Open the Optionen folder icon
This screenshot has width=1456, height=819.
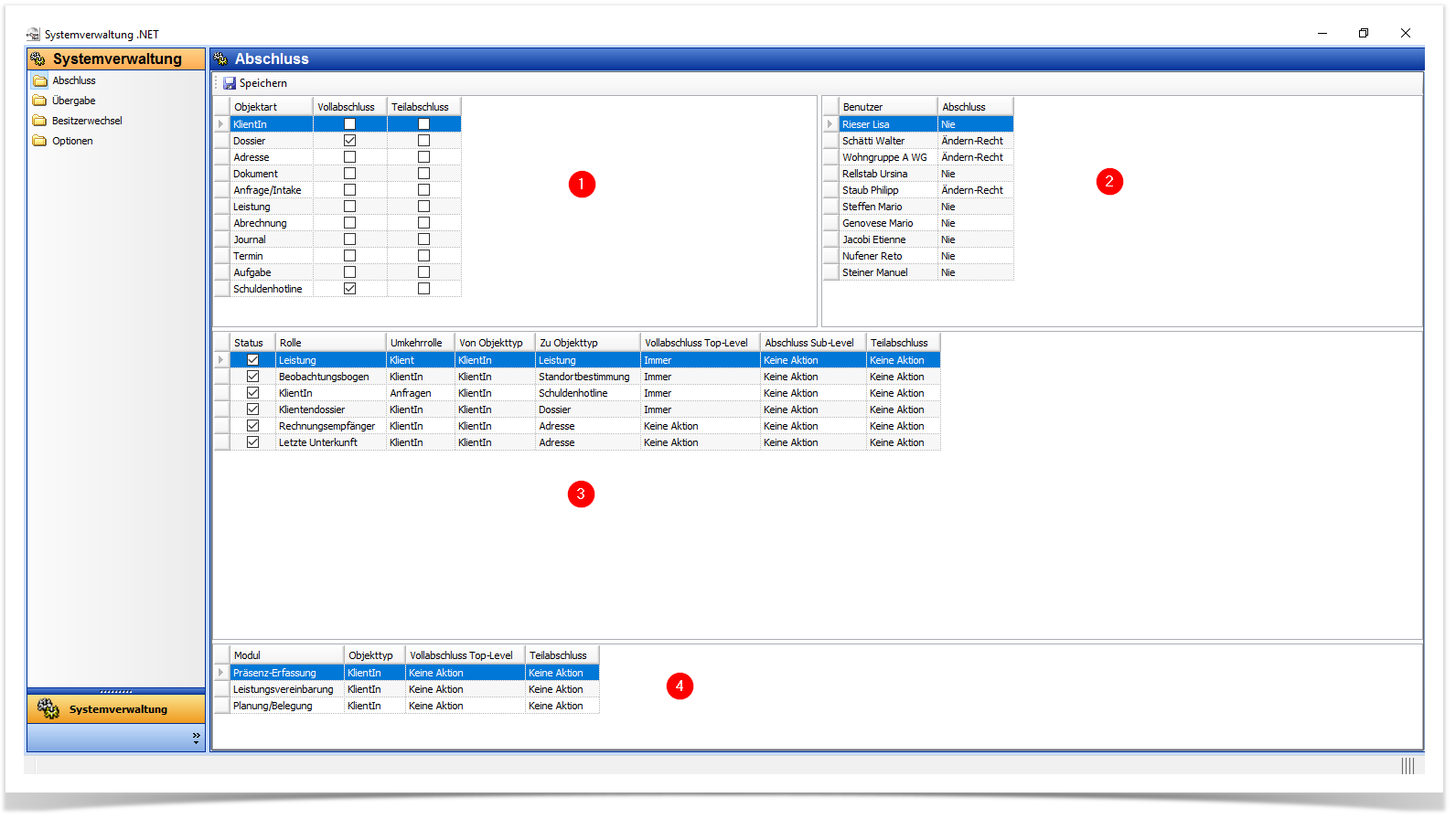(39, 141)
